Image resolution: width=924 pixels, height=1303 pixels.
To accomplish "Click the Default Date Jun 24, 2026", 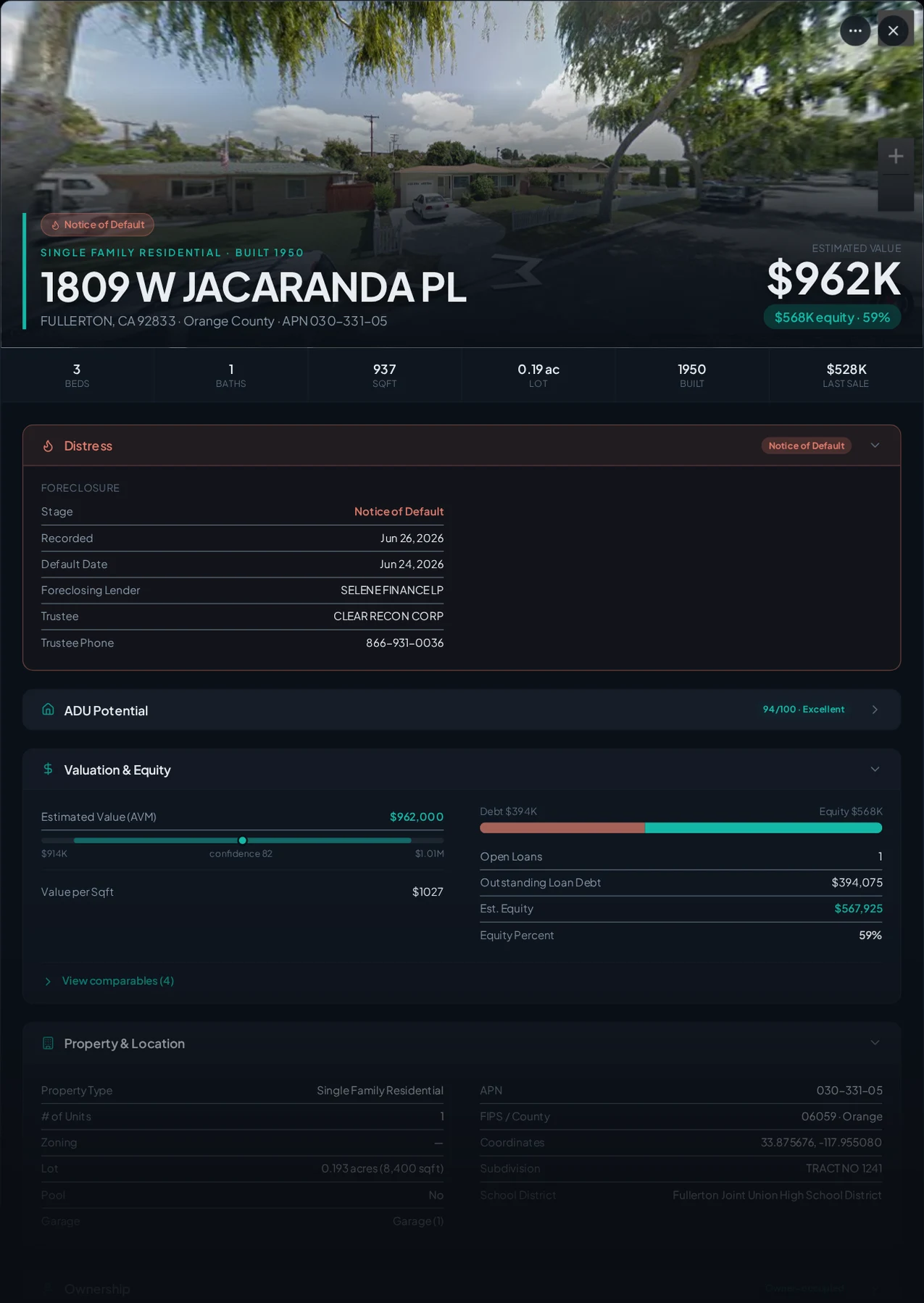I will click(412, 564).
